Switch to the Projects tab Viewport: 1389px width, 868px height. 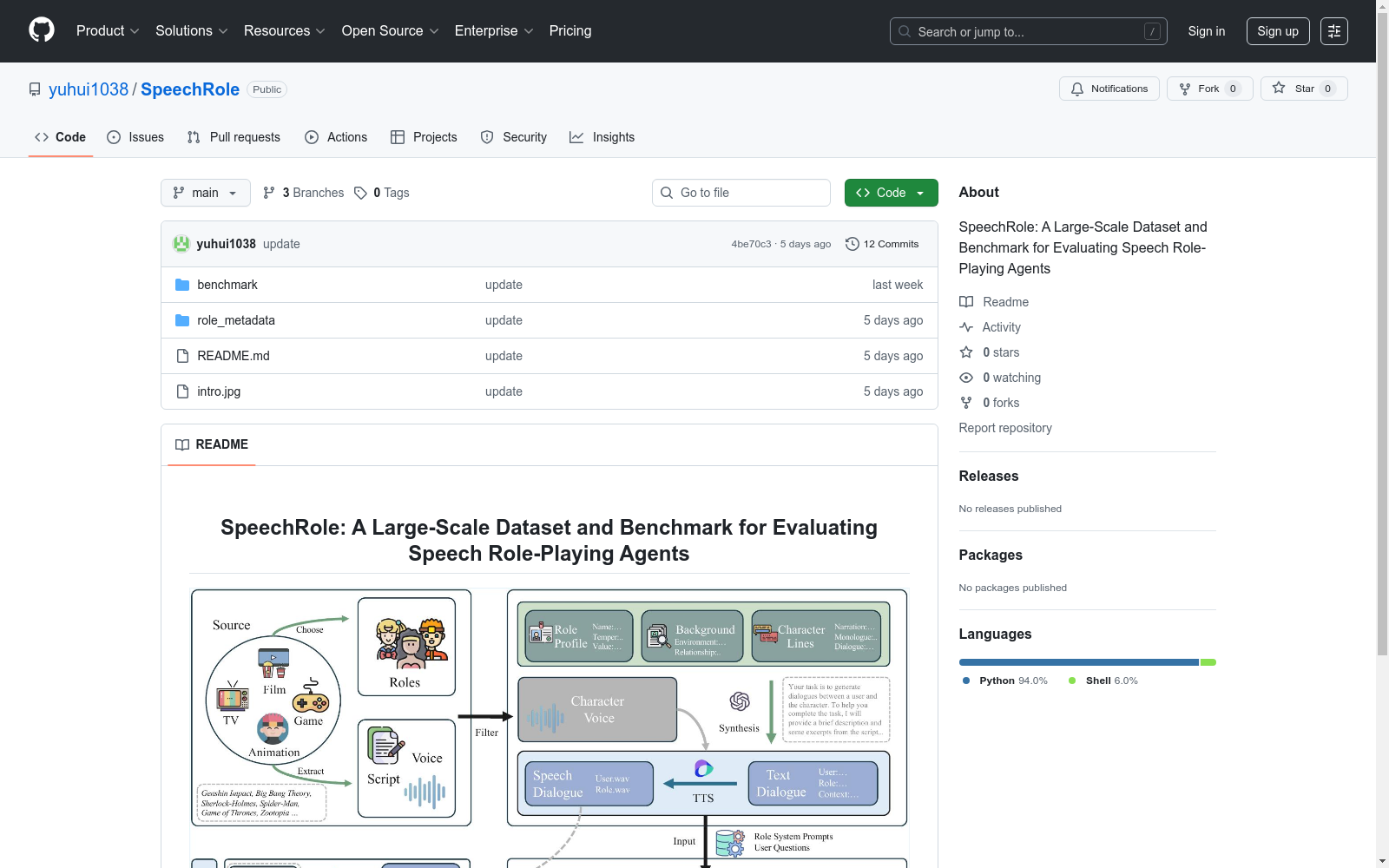pos(424,137)
